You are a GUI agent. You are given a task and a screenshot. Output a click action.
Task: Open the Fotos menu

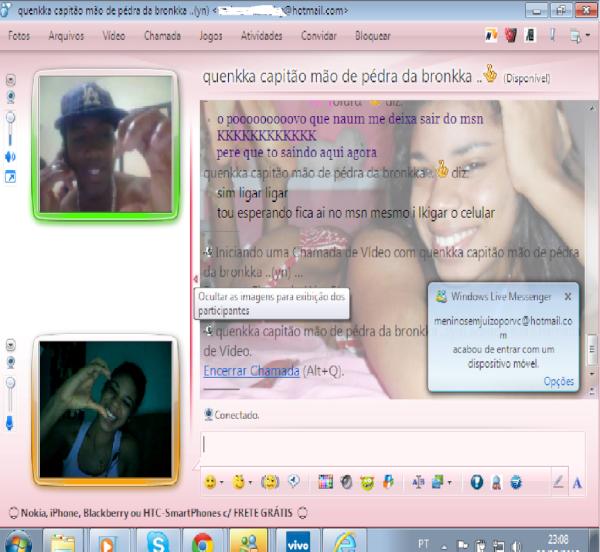19,36
